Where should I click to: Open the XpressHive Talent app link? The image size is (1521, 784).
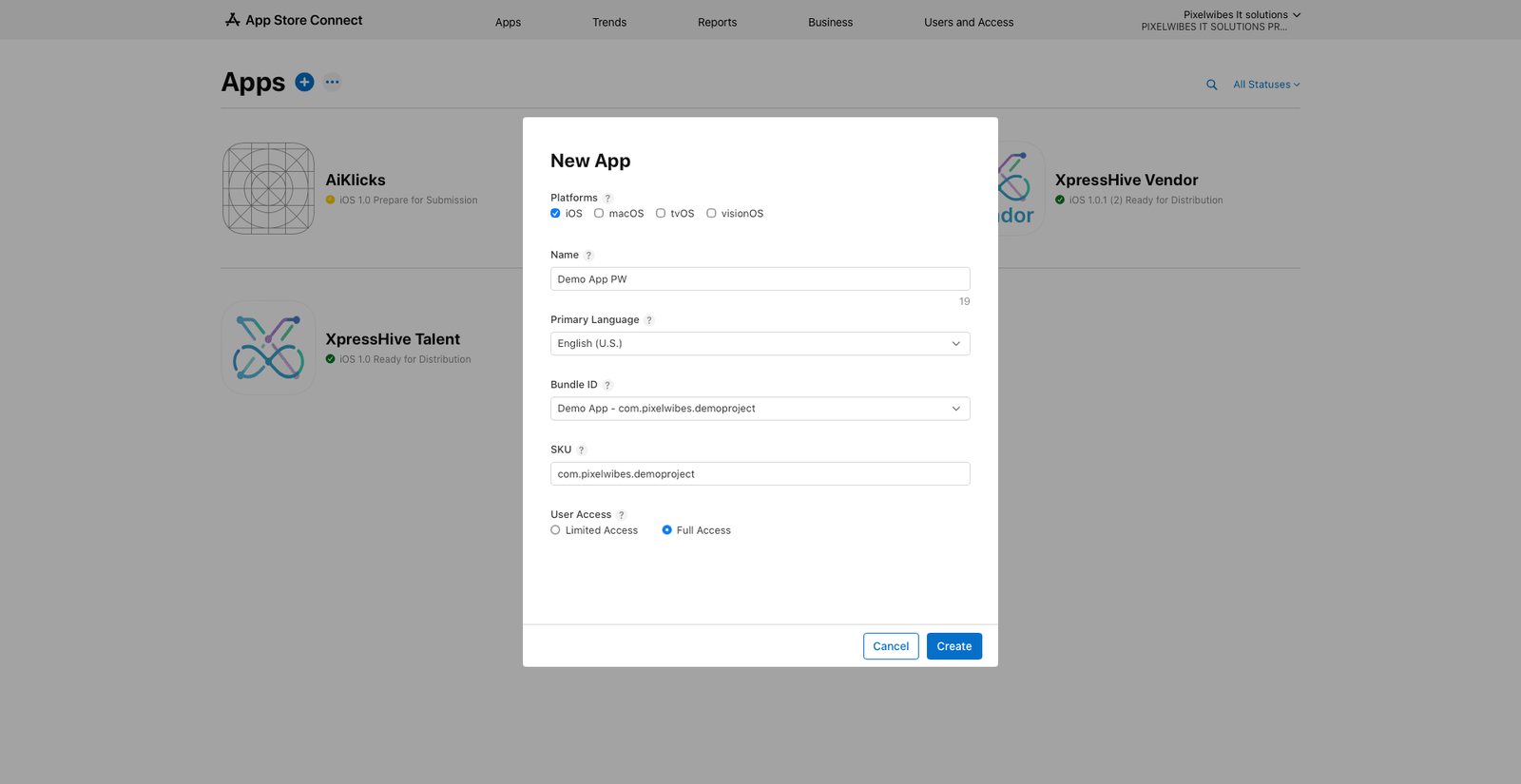click(x=393, y=339)
